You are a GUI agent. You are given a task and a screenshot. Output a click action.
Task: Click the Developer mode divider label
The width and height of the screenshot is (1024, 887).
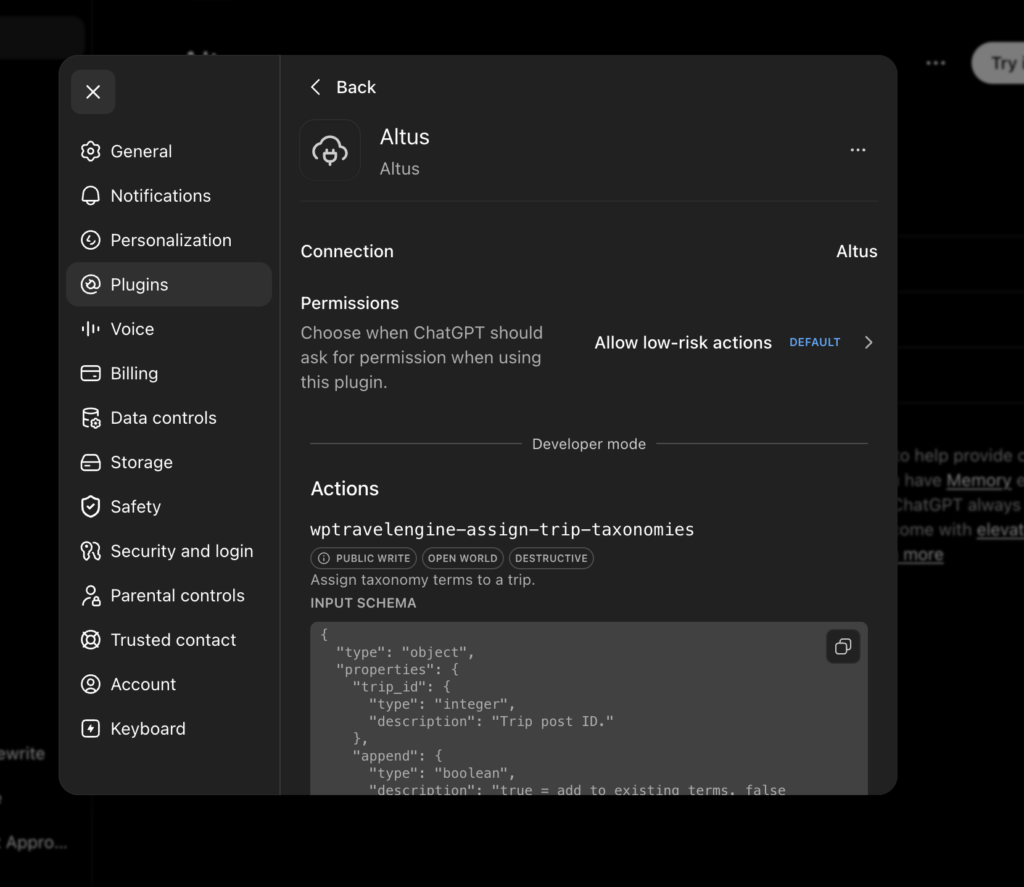pos(588,444)
